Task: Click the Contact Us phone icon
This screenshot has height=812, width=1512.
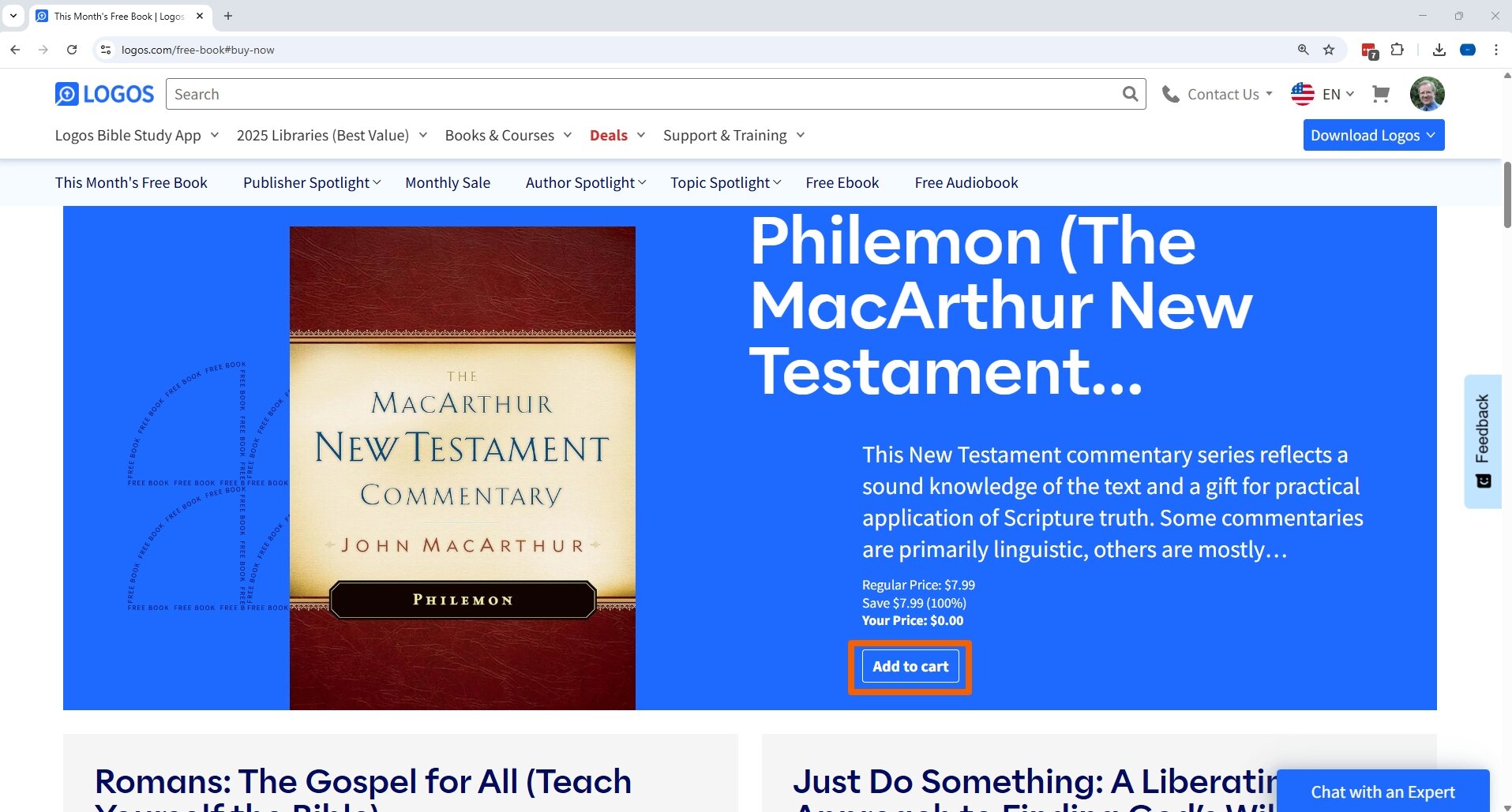Action: tap(1170, 95)
